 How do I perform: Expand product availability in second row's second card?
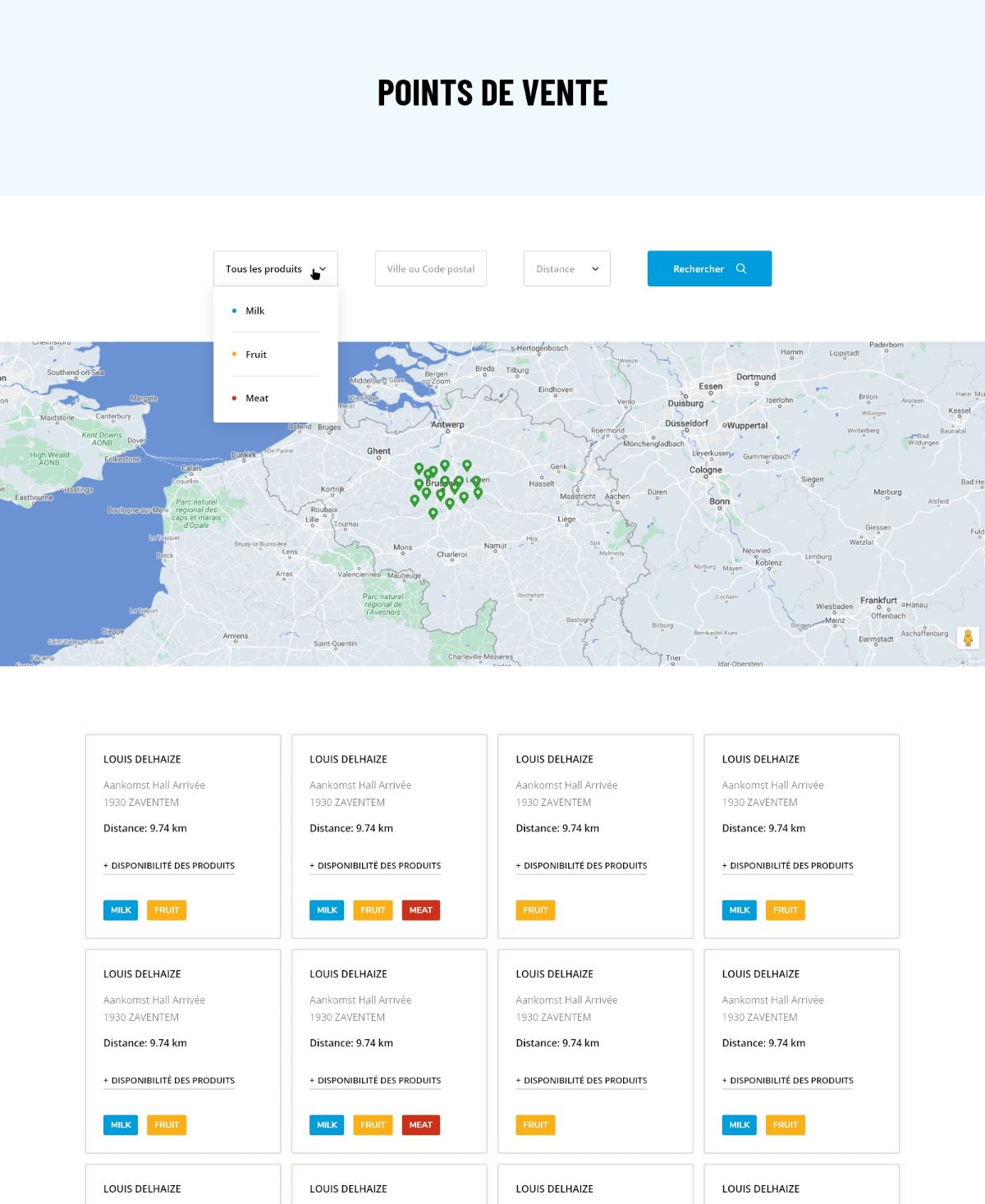coord(375,1081)
